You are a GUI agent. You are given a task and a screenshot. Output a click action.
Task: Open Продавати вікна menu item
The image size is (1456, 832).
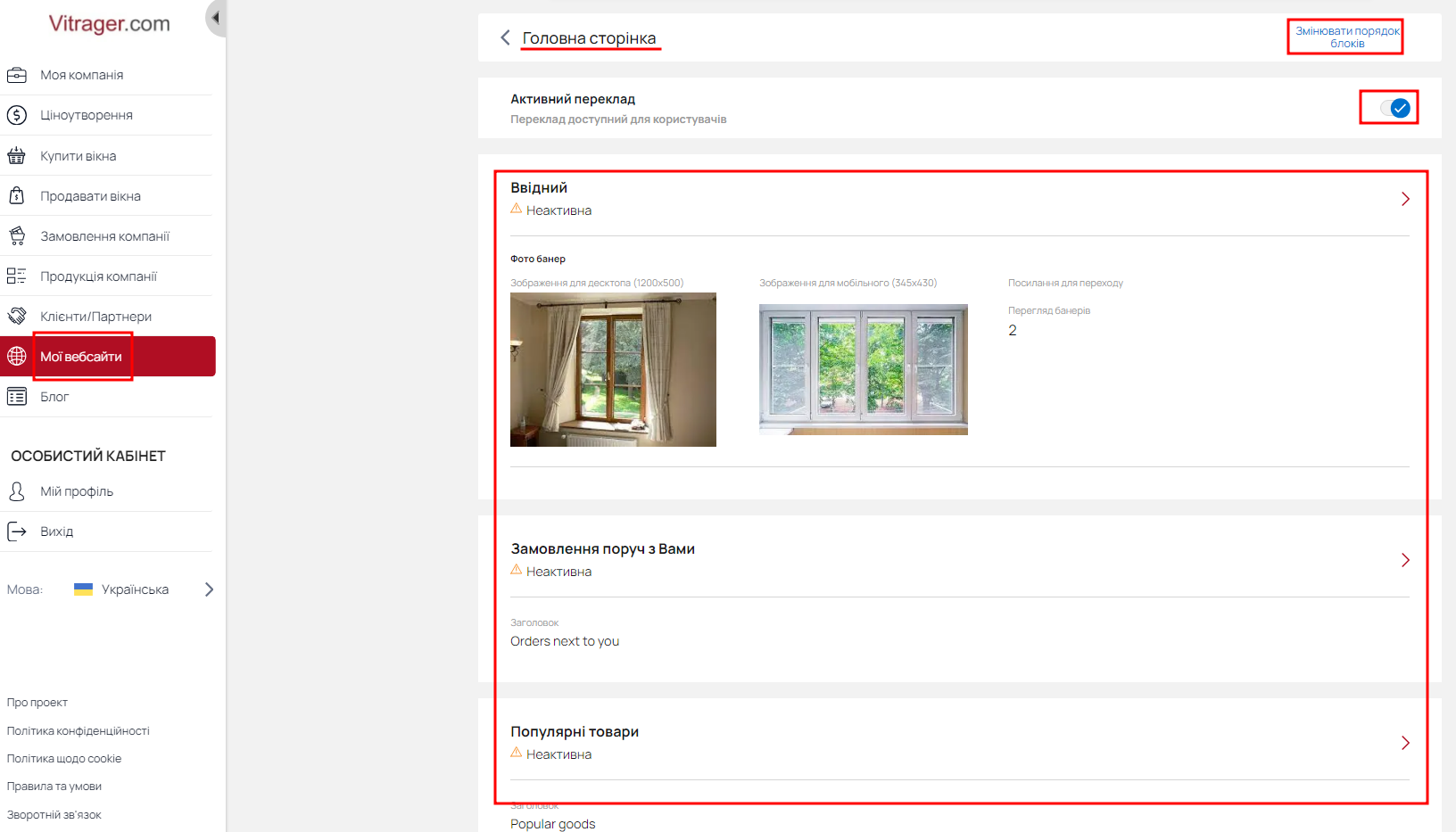coord(108,196)
